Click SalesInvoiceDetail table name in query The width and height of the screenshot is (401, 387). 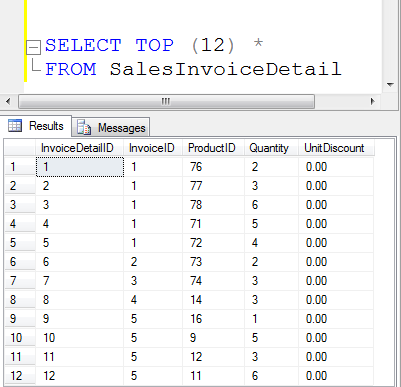226,69
